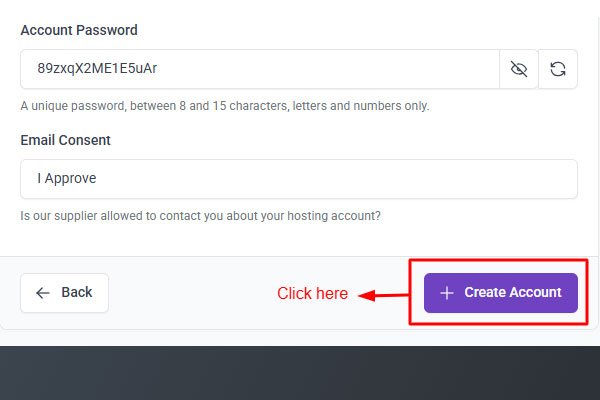
Task: Toggle password visibility with the crossed-eye icon
Action: [518, 69]
